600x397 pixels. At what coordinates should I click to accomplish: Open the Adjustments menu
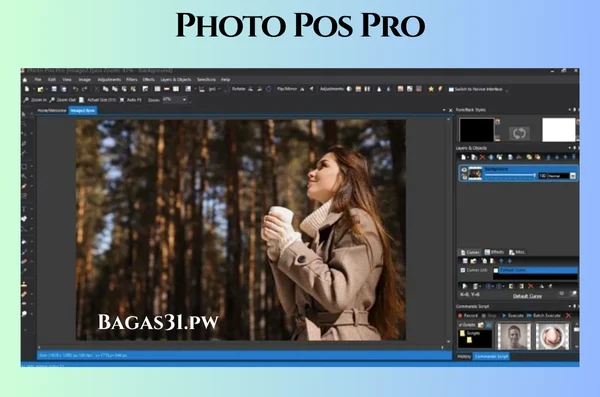109,80
